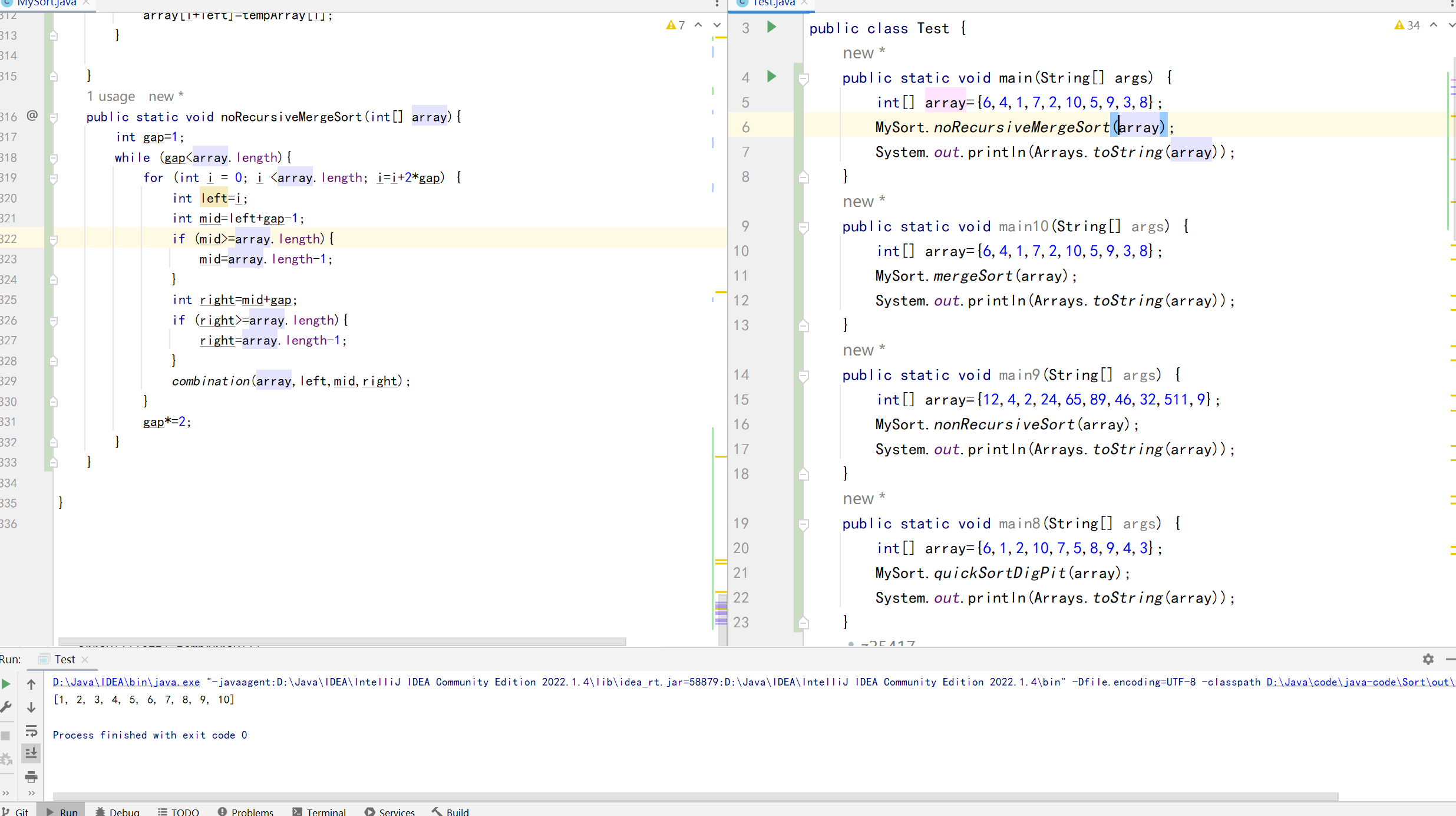
Task: Open java.exe path link in console
Action: [x=126, y=682]
